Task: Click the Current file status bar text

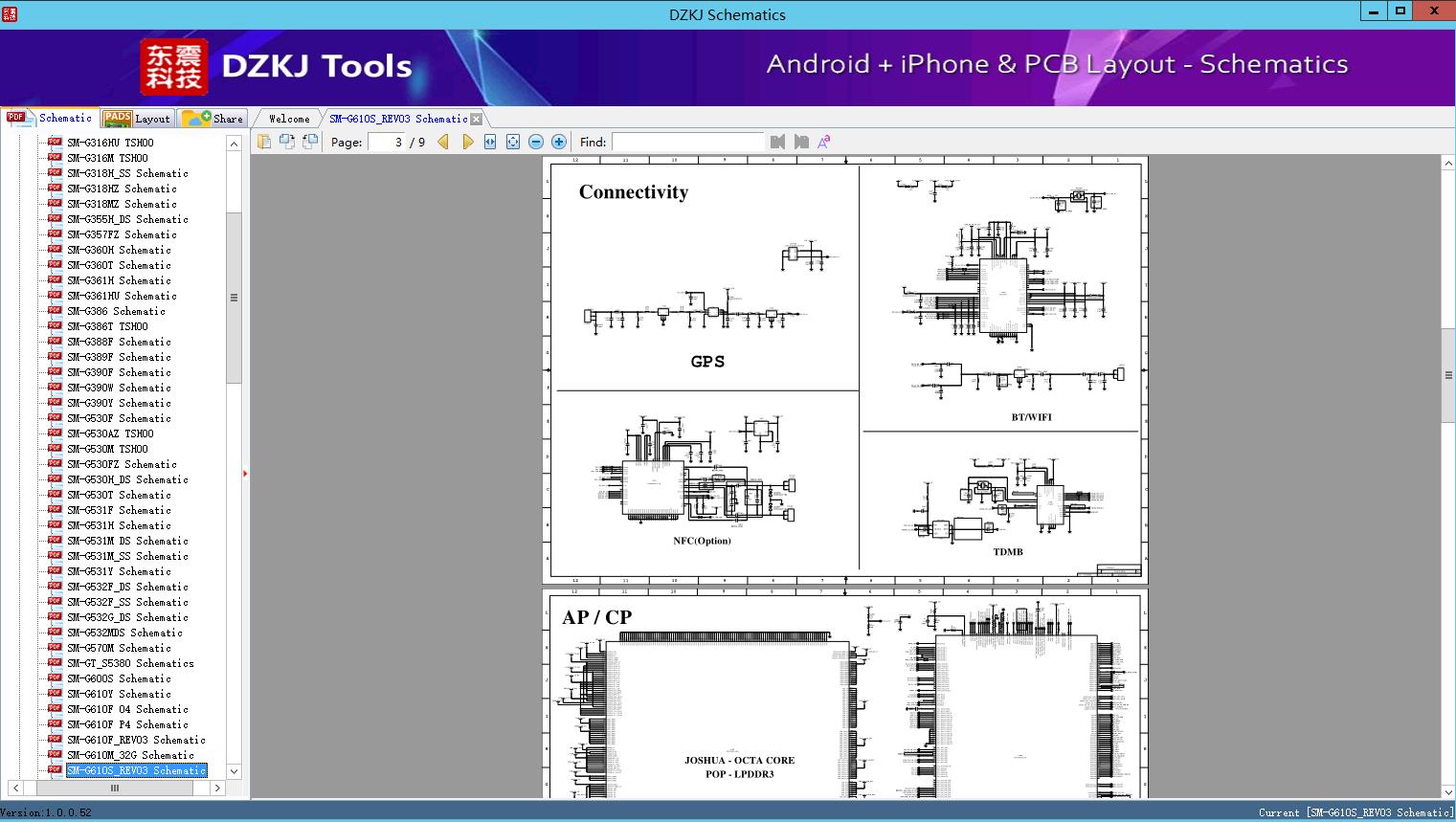Action: 1355,812
